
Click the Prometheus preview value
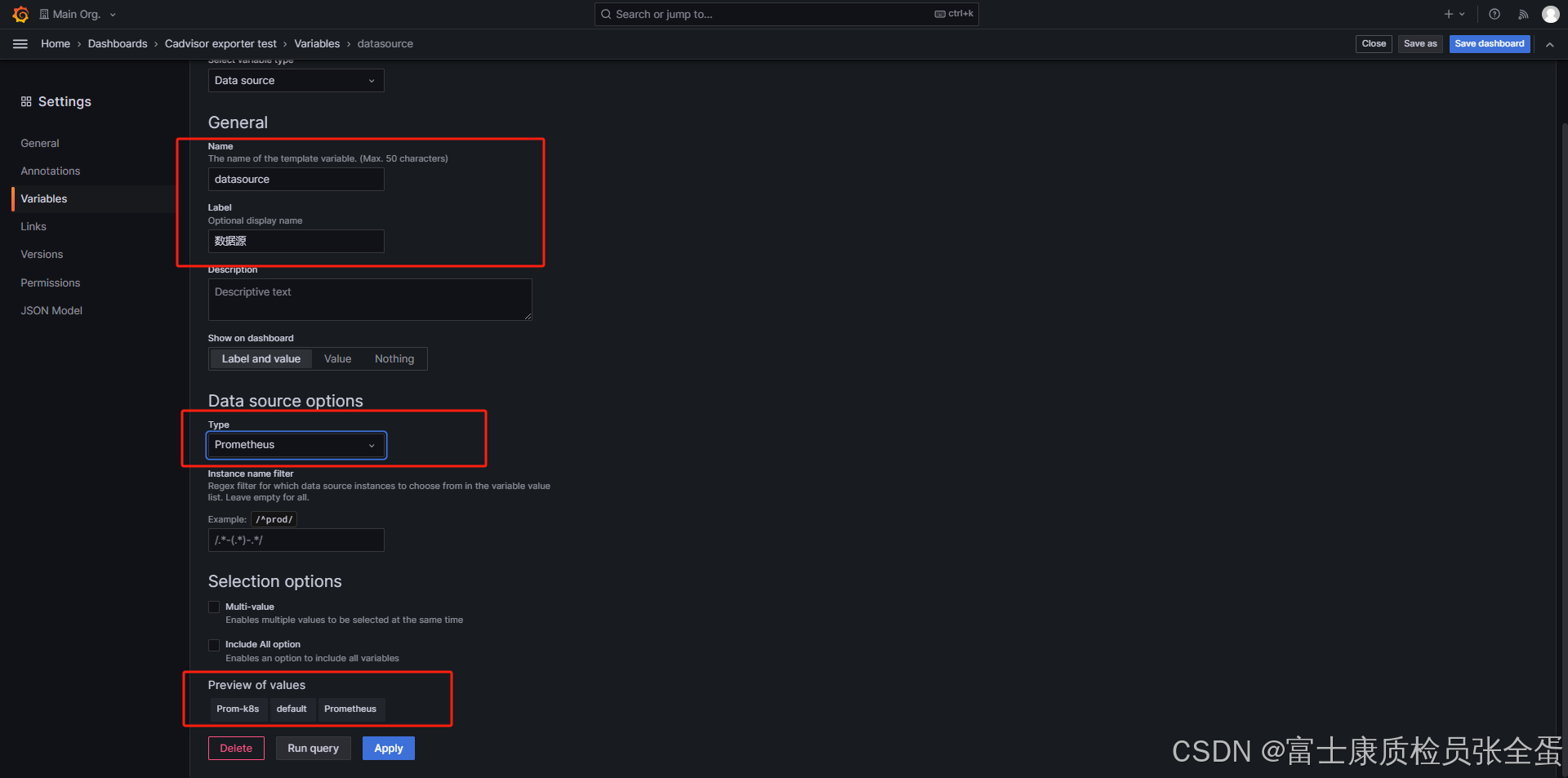[x=350, y=709]
